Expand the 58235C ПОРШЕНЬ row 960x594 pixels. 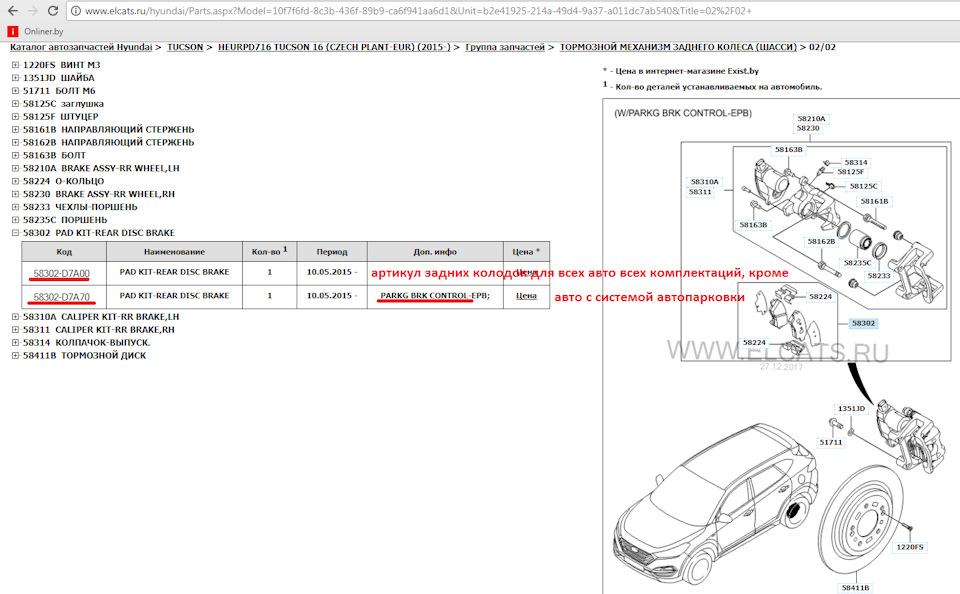click(15, 220)
